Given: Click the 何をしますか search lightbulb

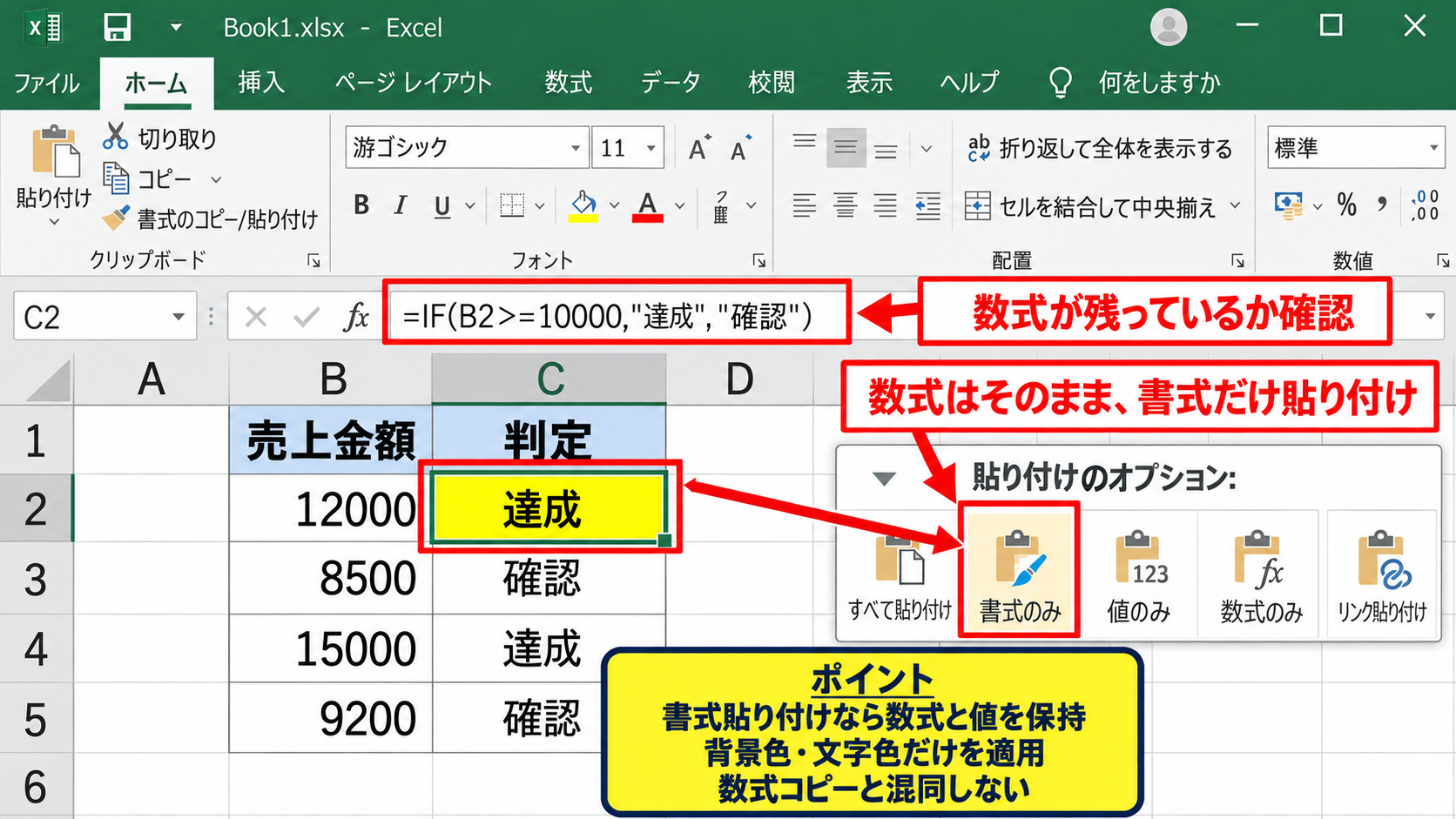Looking at the screenshot, I should pyautogui.click(x=1060, y=83).
